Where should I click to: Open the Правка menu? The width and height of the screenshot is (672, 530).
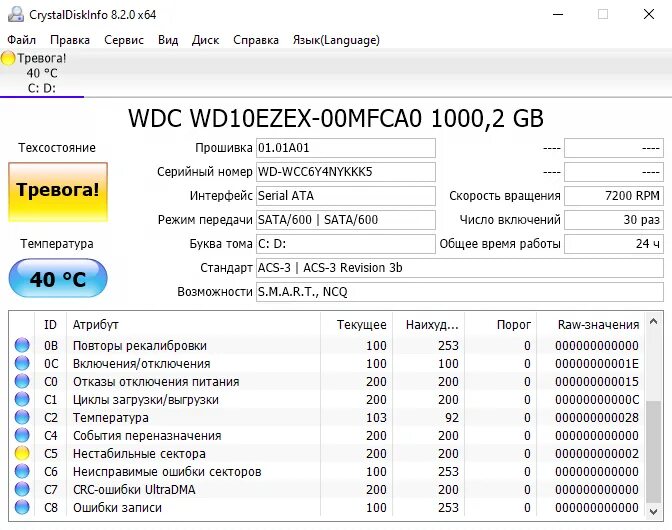tap(70, 40)
